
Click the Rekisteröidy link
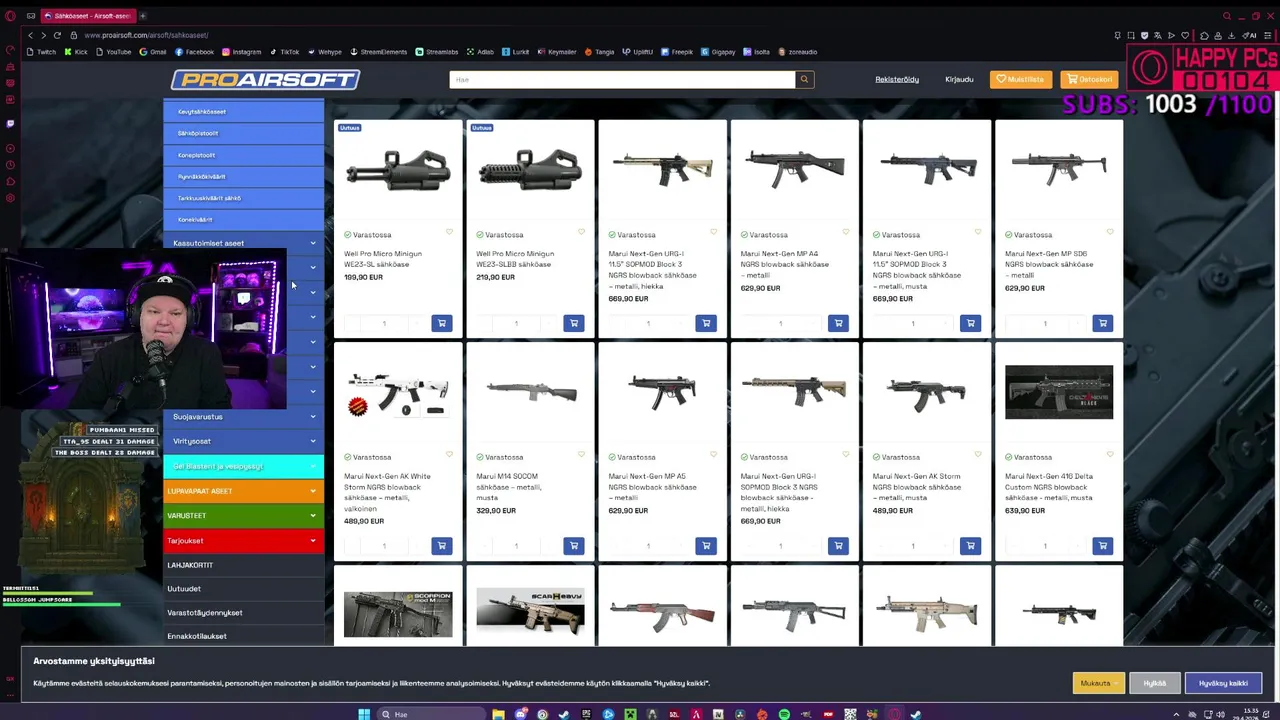click(897, 79)
